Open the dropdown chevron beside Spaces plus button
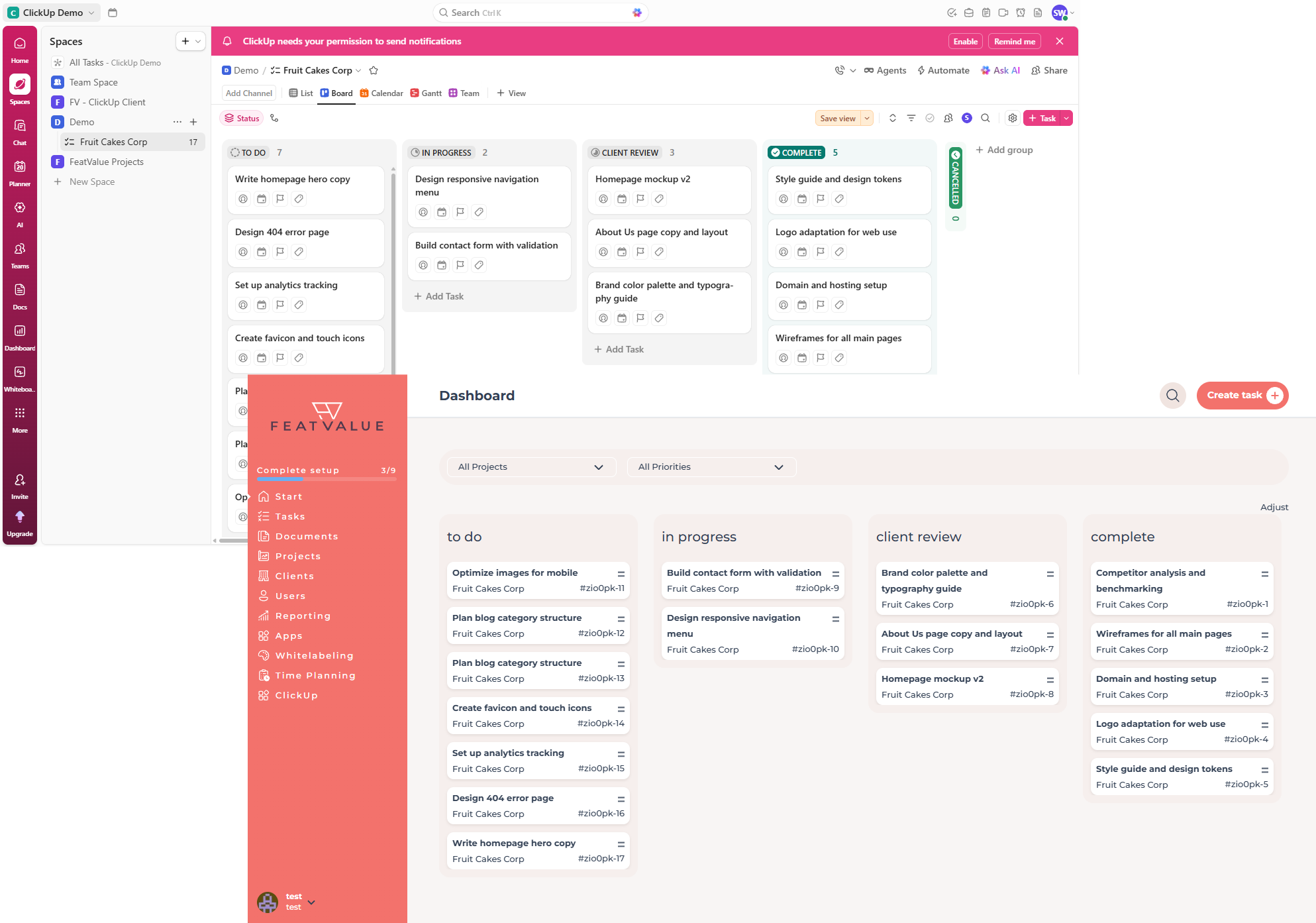Image resolution: width=1316 pixels, height=923 pixels. click(198, 41)
